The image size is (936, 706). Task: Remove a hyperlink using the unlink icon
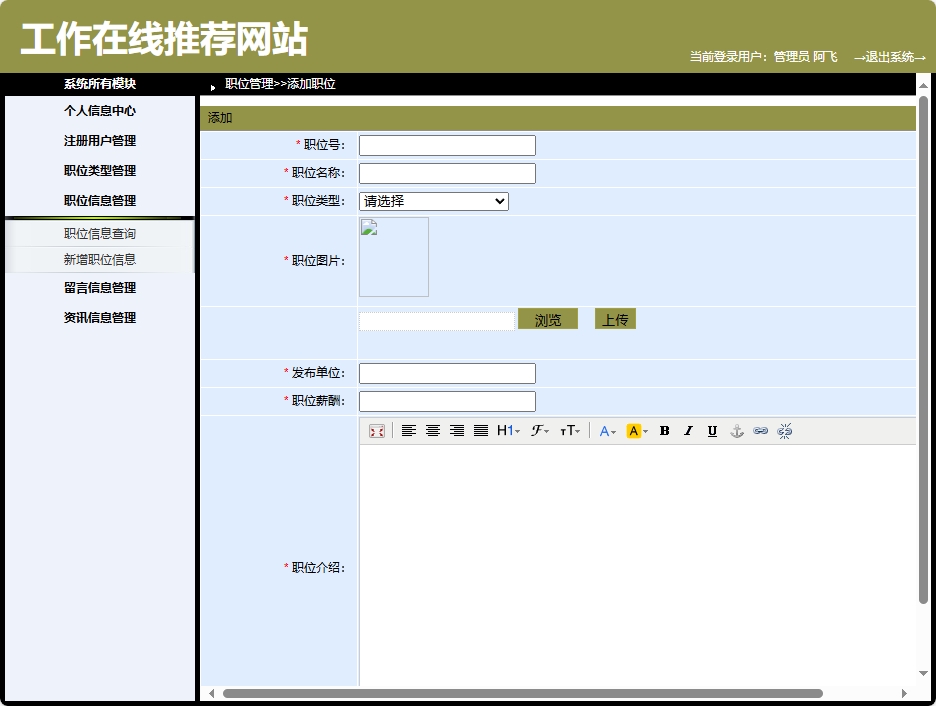click(786, 430)
